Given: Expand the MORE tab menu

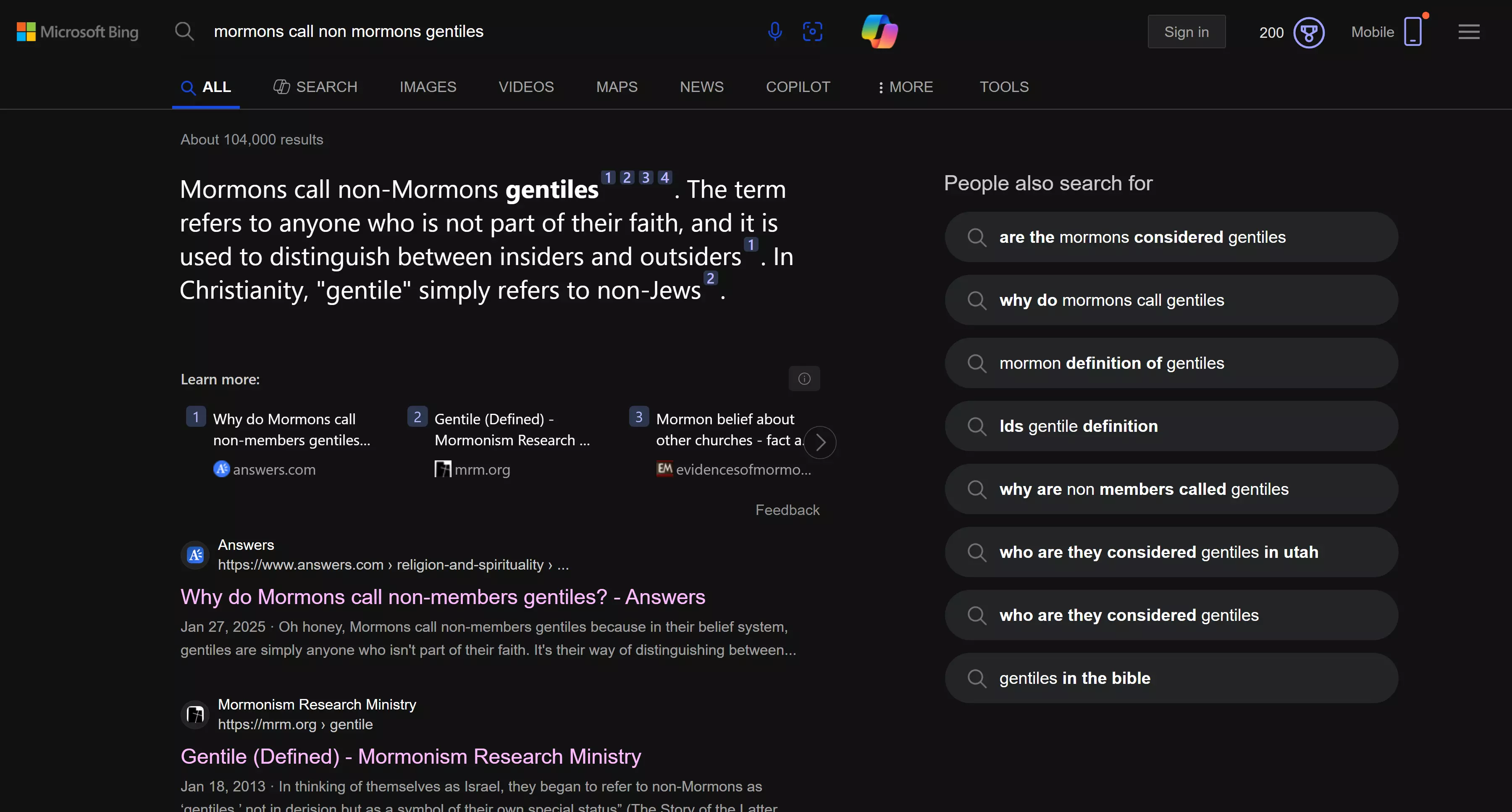Looking at the screenshot, I should 905,87.
